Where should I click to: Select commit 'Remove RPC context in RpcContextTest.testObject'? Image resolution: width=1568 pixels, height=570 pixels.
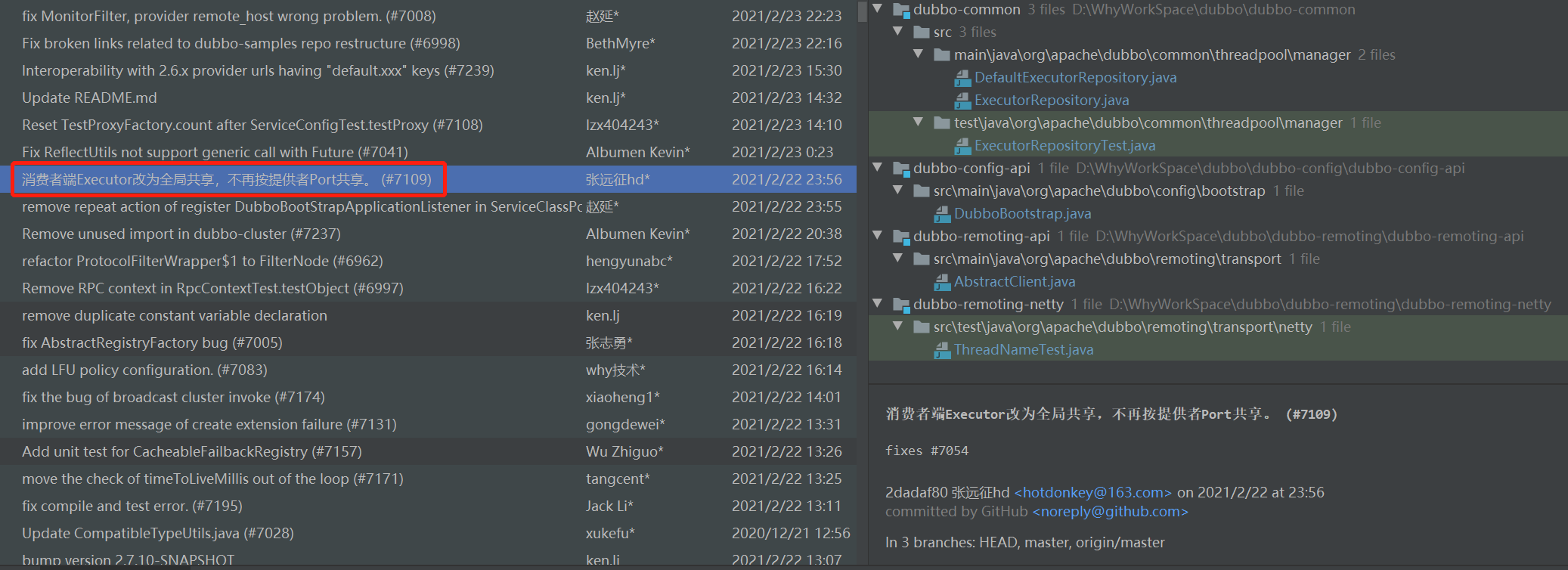(428, 288)
